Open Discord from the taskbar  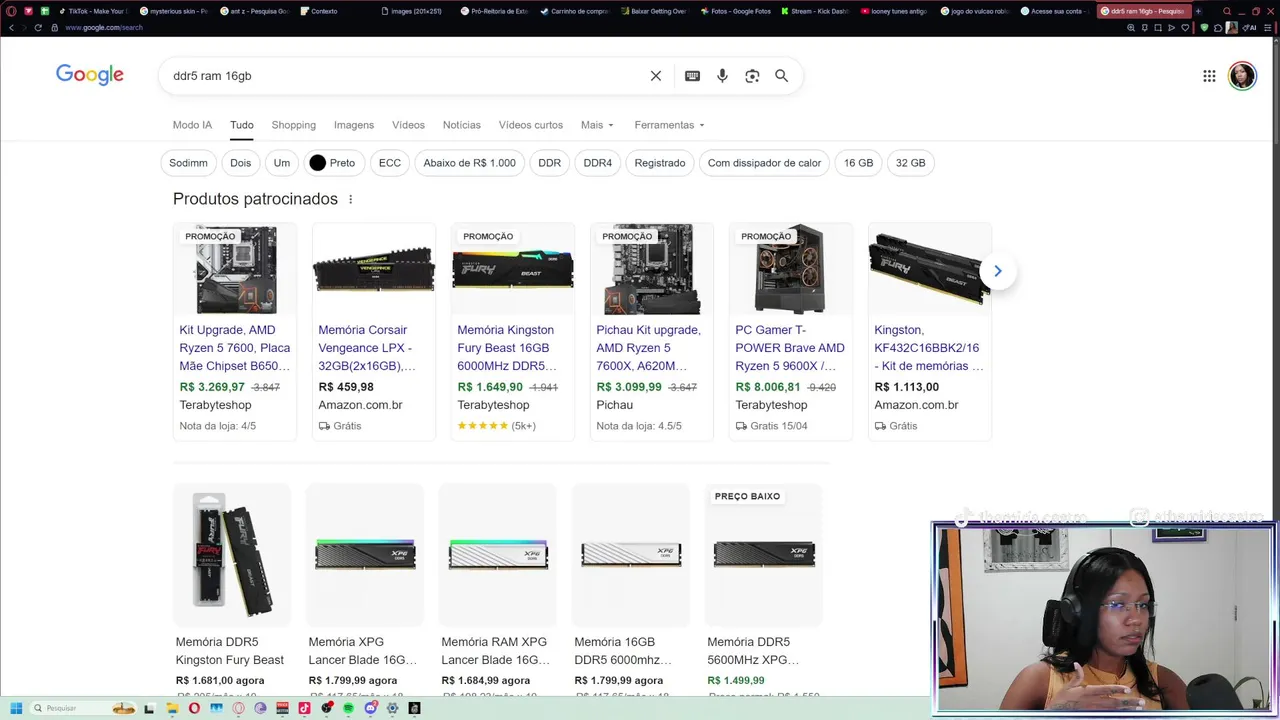click(x=370, y=708)
